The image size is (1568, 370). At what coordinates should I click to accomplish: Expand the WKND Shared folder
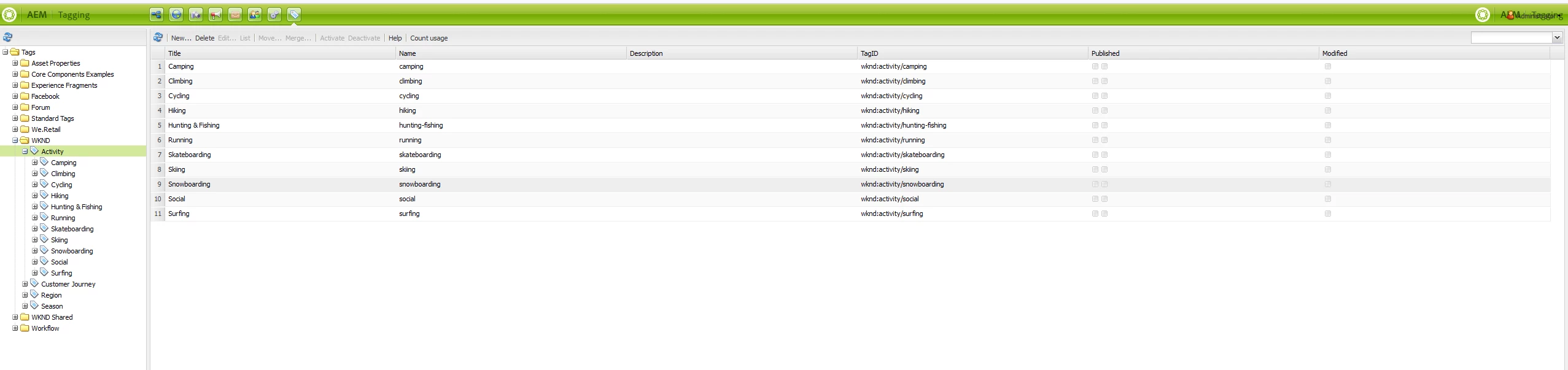point(15,317)
